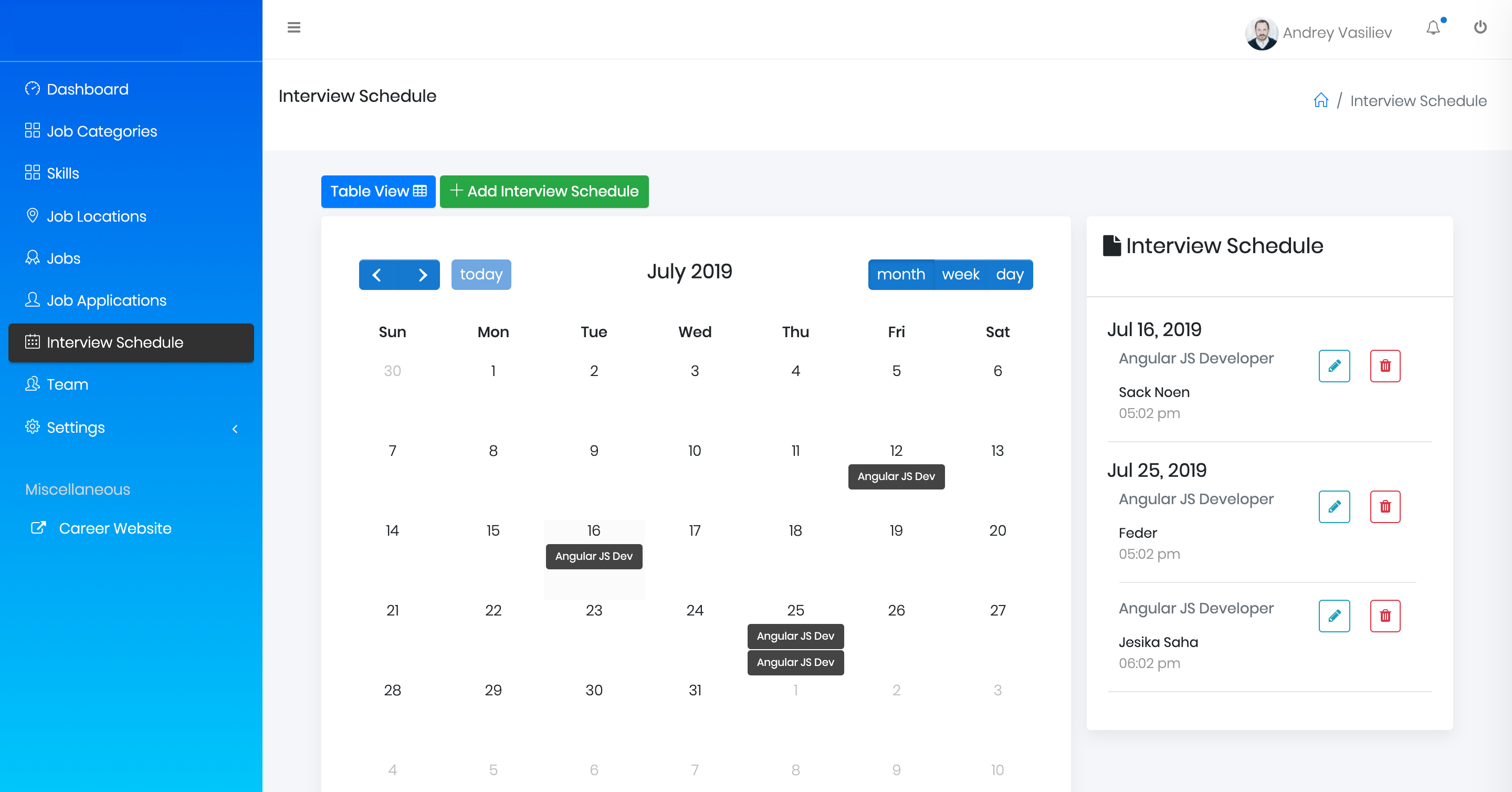Click the home breadcrumb icon

point(1321,100)
